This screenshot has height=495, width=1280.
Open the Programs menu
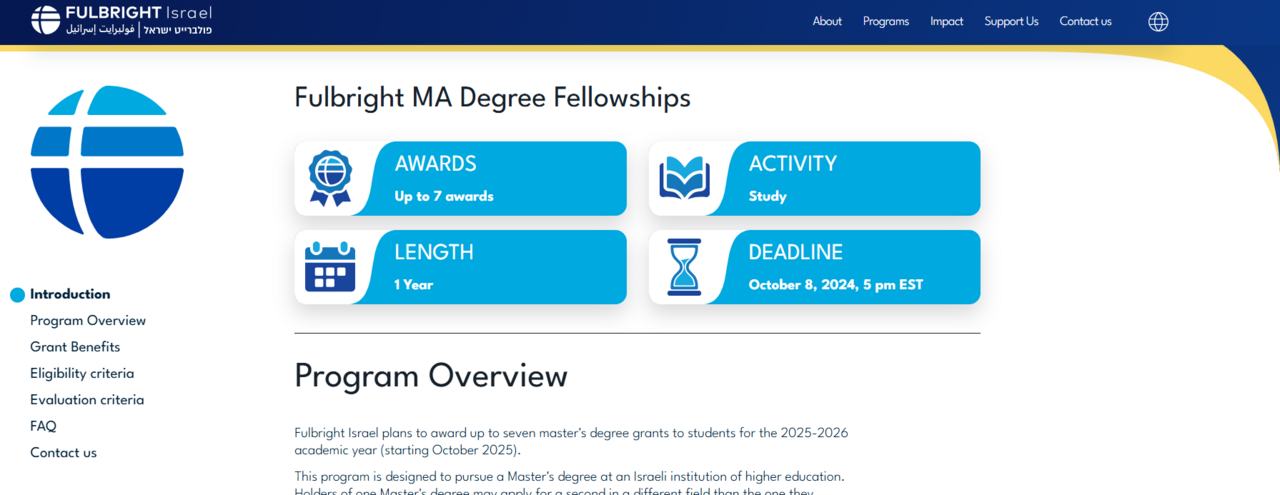[x=886, y=21]
